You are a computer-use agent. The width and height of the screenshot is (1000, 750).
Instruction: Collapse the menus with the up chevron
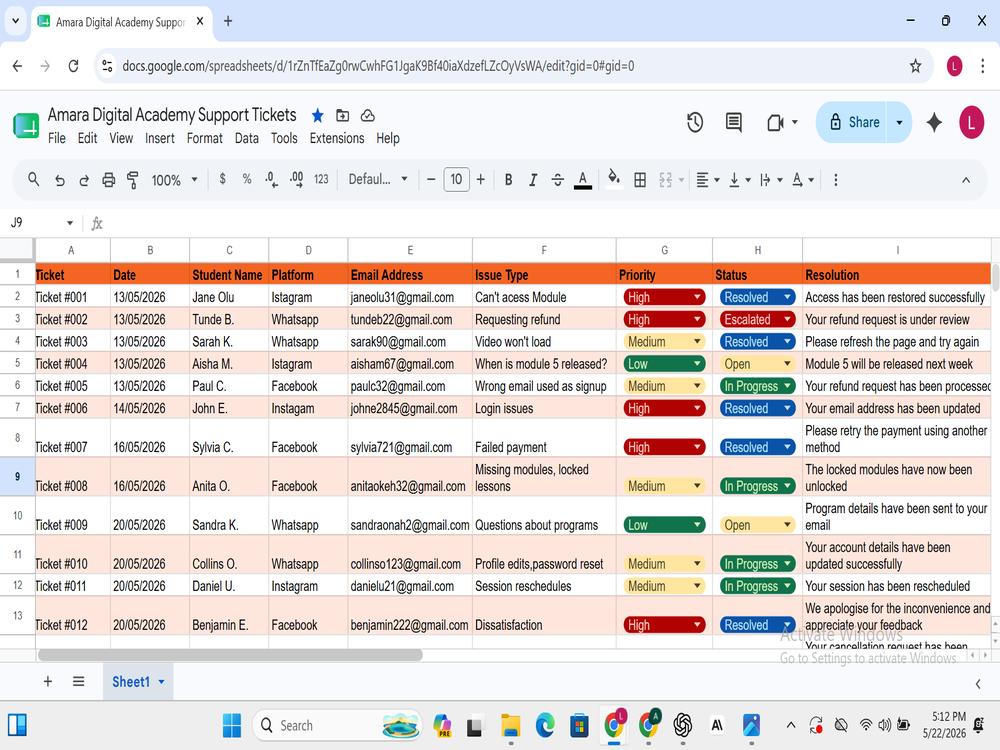pos(966,180)
